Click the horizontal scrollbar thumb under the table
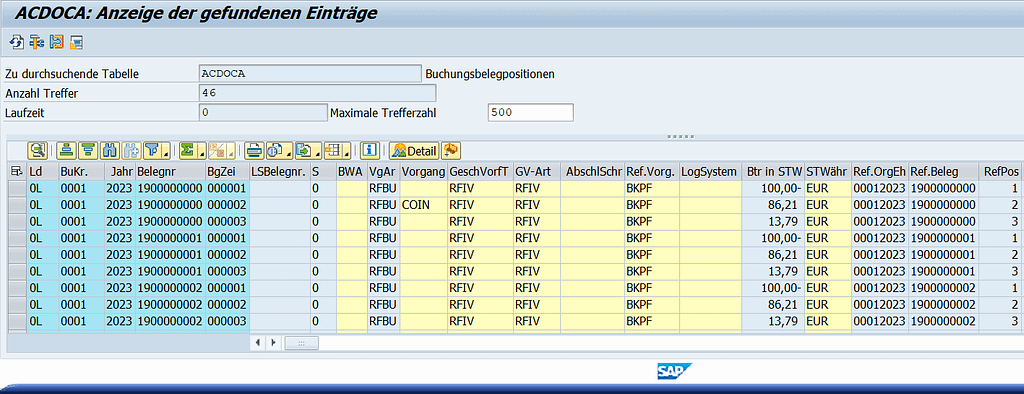Screen dimensions: 1024x394 pos(301,342)
